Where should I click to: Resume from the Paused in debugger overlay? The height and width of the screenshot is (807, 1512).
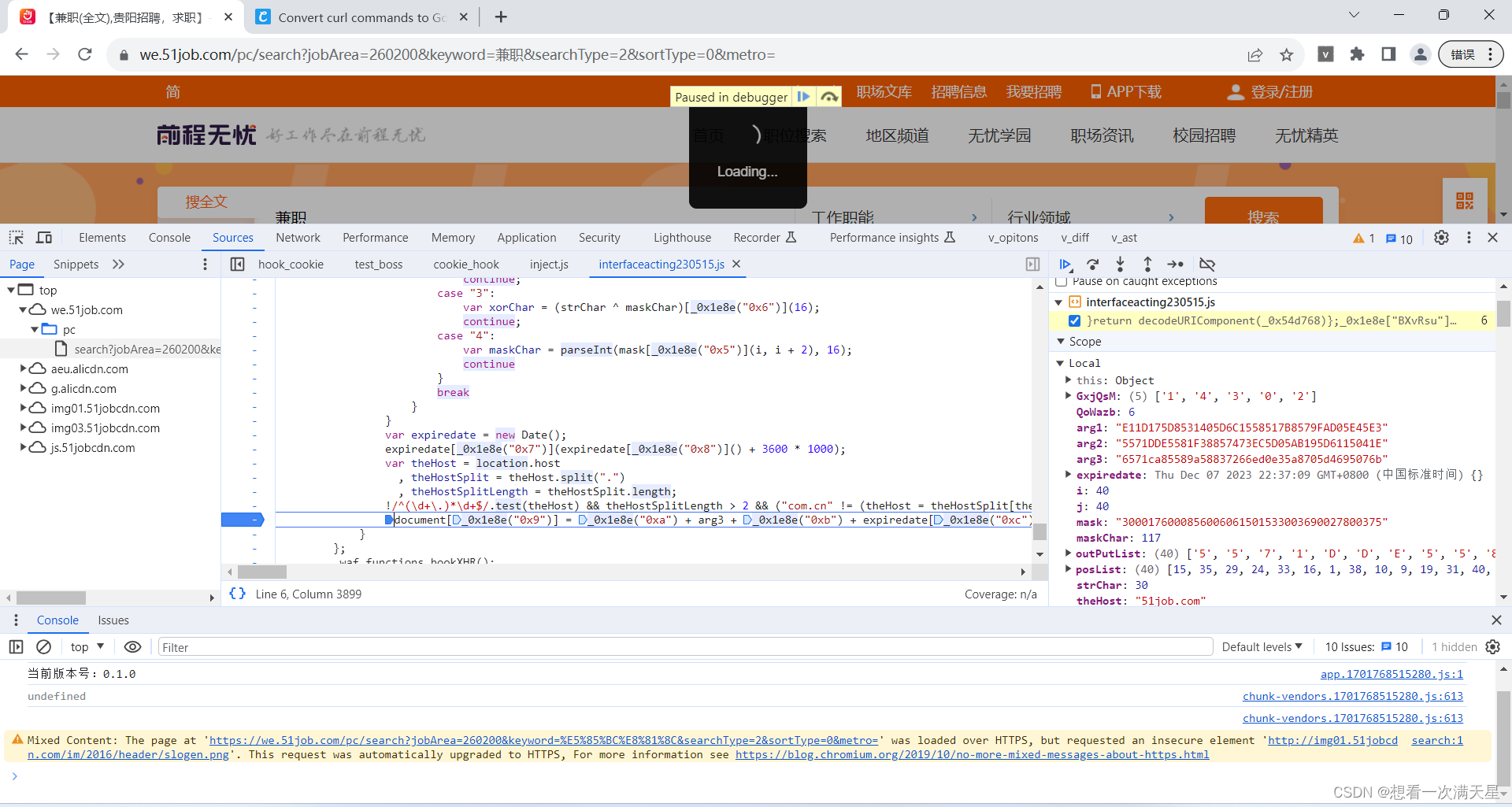coord(803,97)
